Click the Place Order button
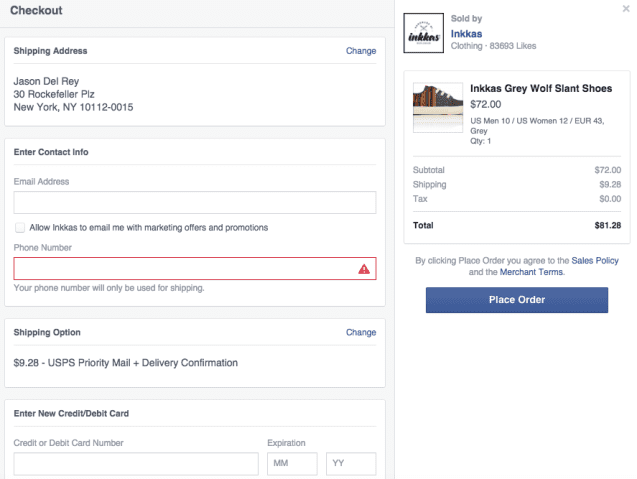 point(517,300)
